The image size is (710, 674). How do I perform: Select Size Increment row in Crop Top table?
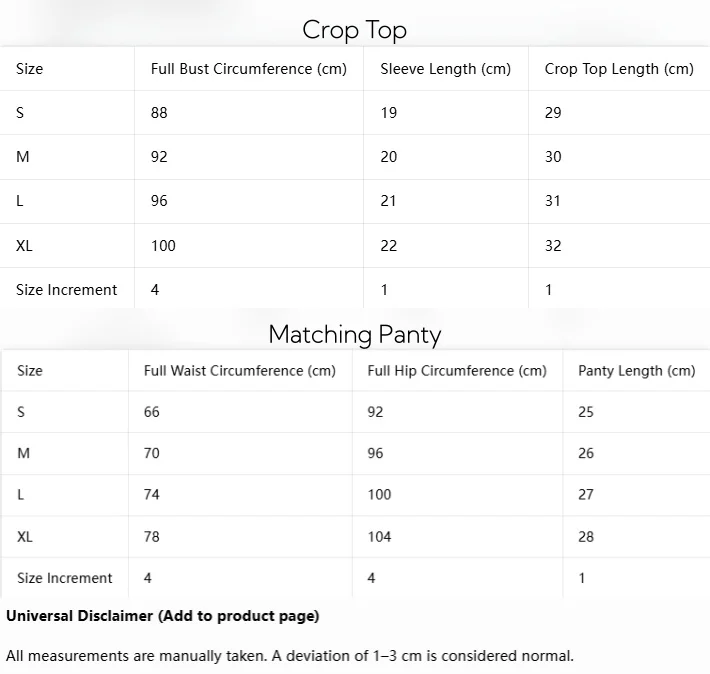tap(355, 289)
